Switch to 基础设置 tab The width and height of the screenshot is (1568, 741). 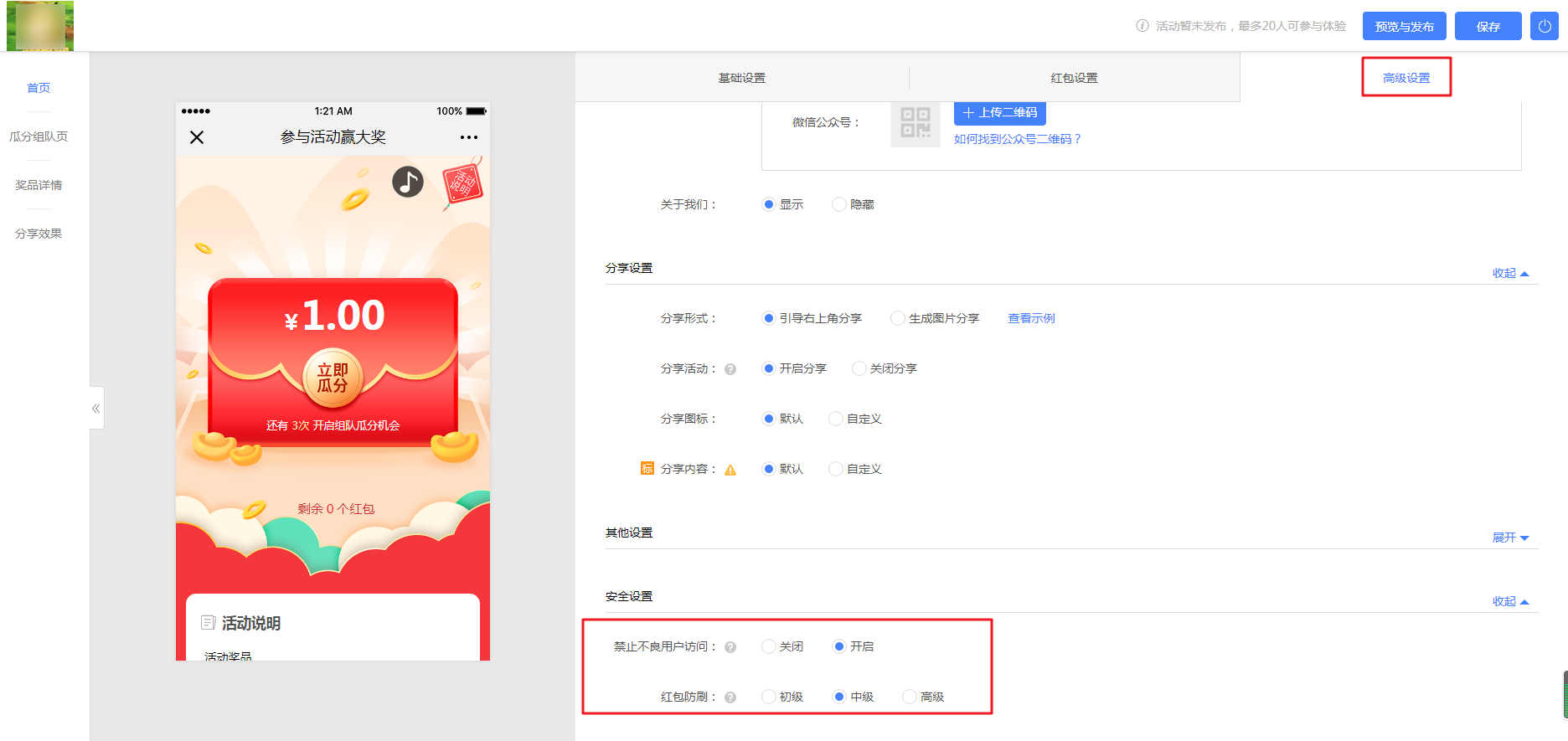pos(742,78)
